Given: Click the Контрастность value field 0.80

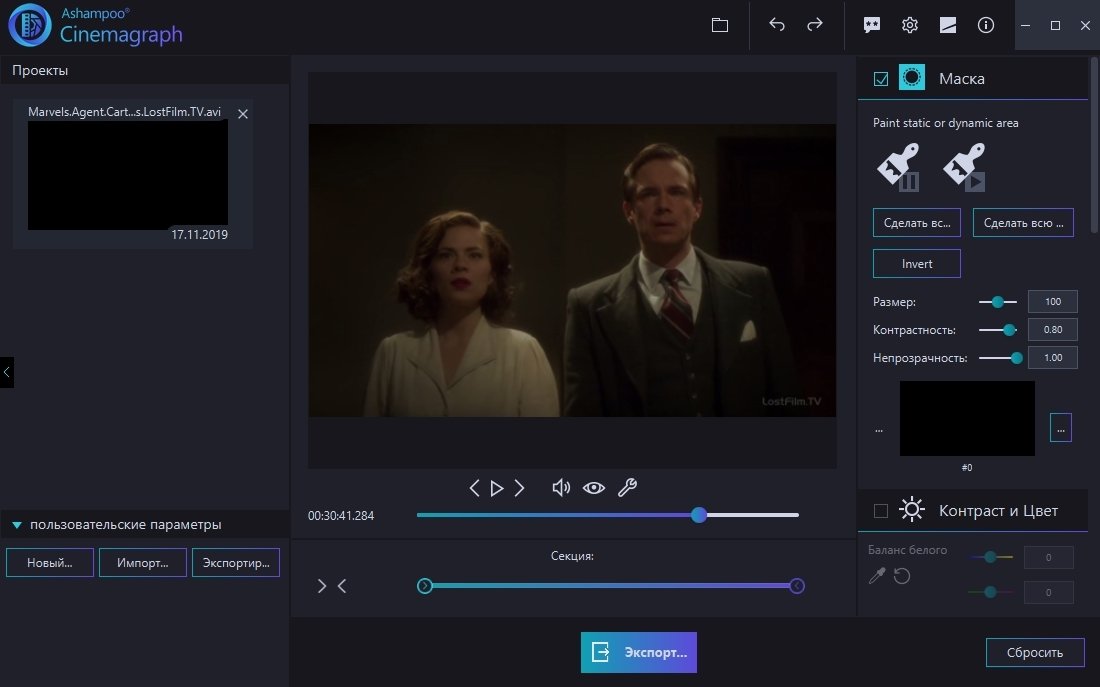Looking at the screenshot, I should coord(1052,330).
